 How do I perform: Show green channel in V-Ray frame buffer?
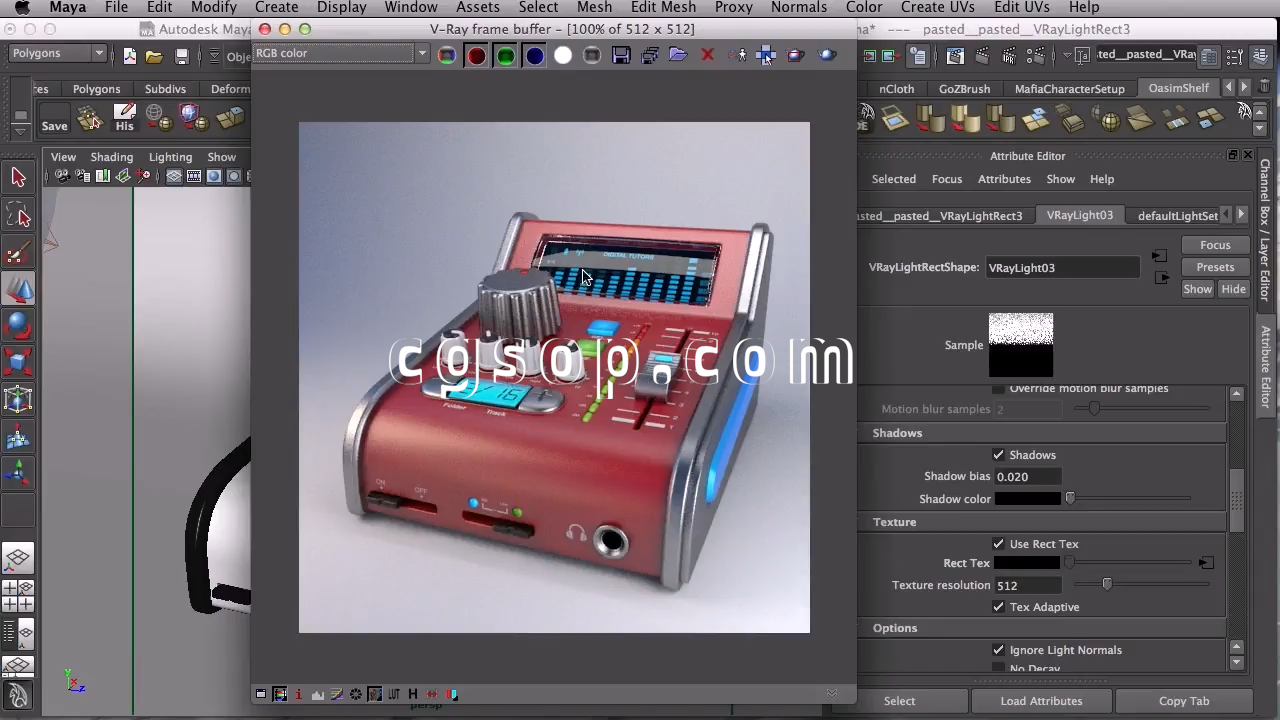pos(505,55)
